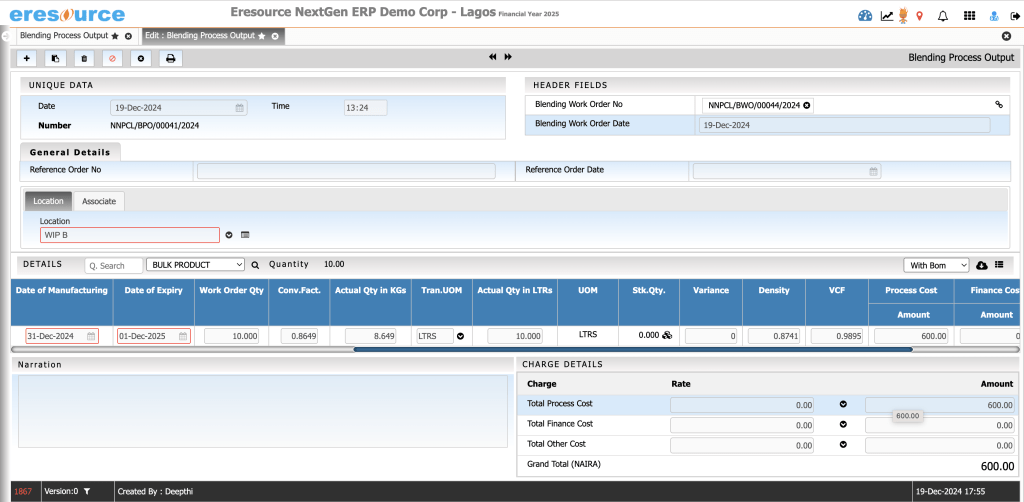Go to the next record arrows
Viewport: 1024px width, 502px height.
tap(508, 58)
